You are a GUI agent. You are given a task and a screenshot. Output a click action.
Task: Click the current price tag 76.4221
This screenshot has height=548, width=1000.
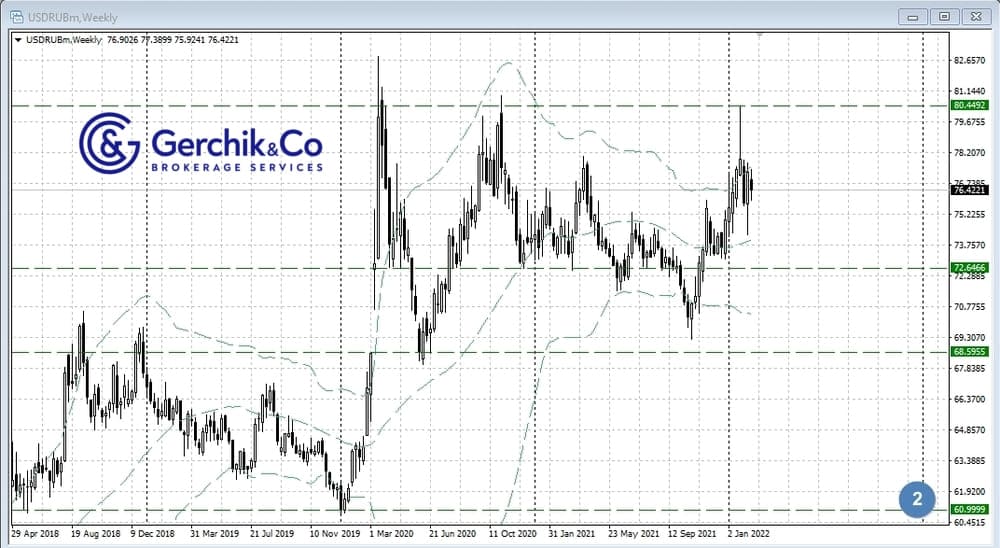pos(971,190)
